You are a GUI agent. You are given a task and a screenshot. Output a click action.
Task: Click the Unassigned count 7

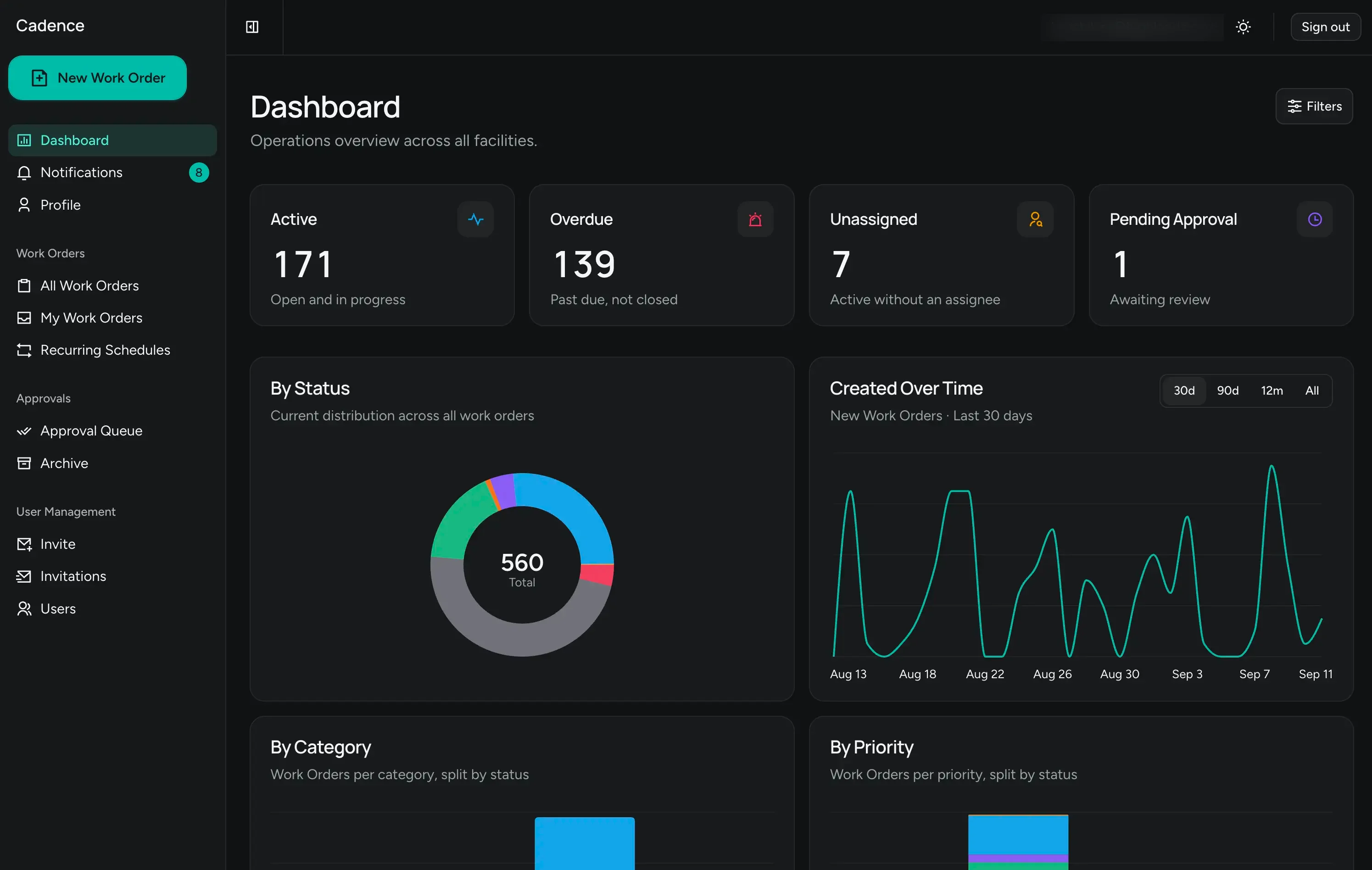(841, 264)
